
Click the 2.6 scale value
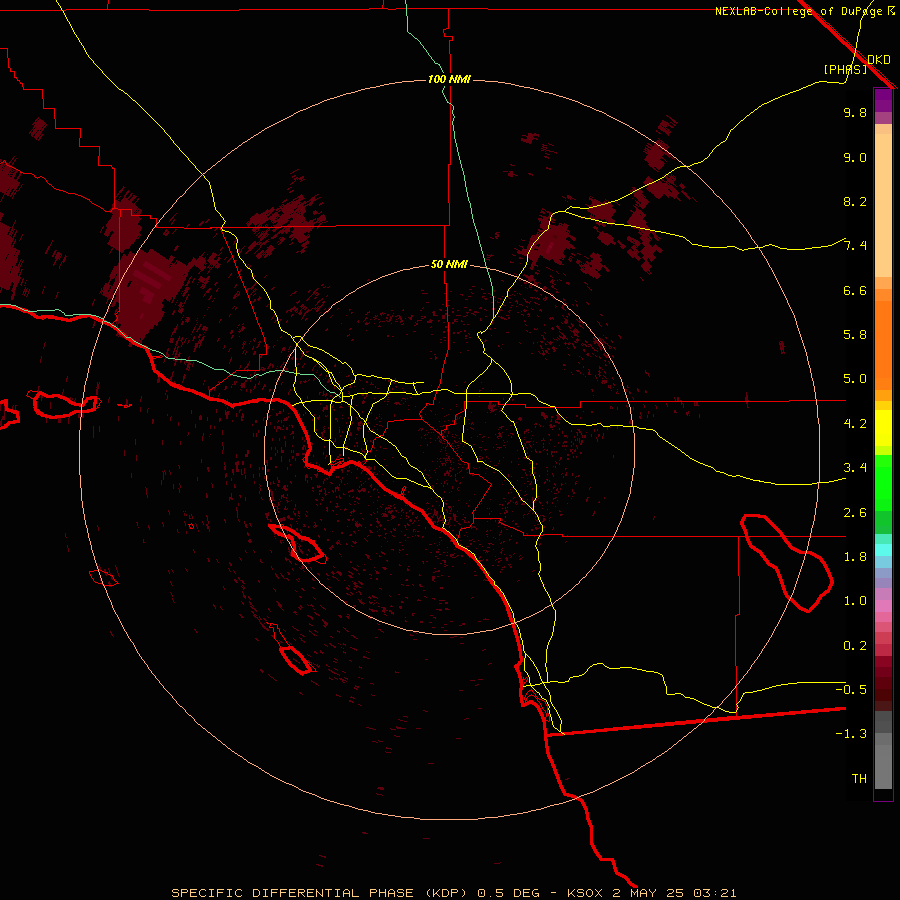click(855, 513)
